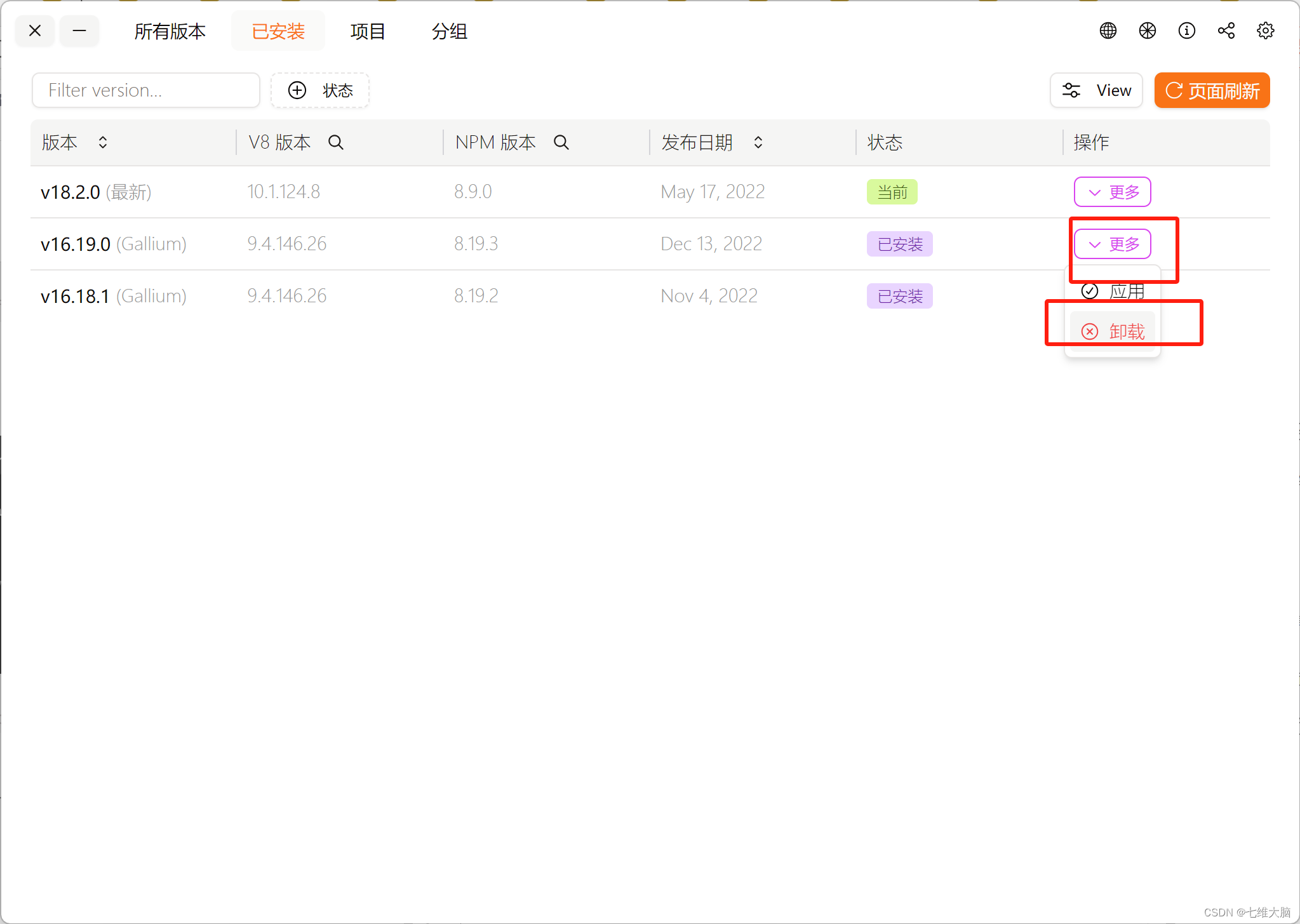
Task: Open the 项目 tab
Action: point(368,31)
